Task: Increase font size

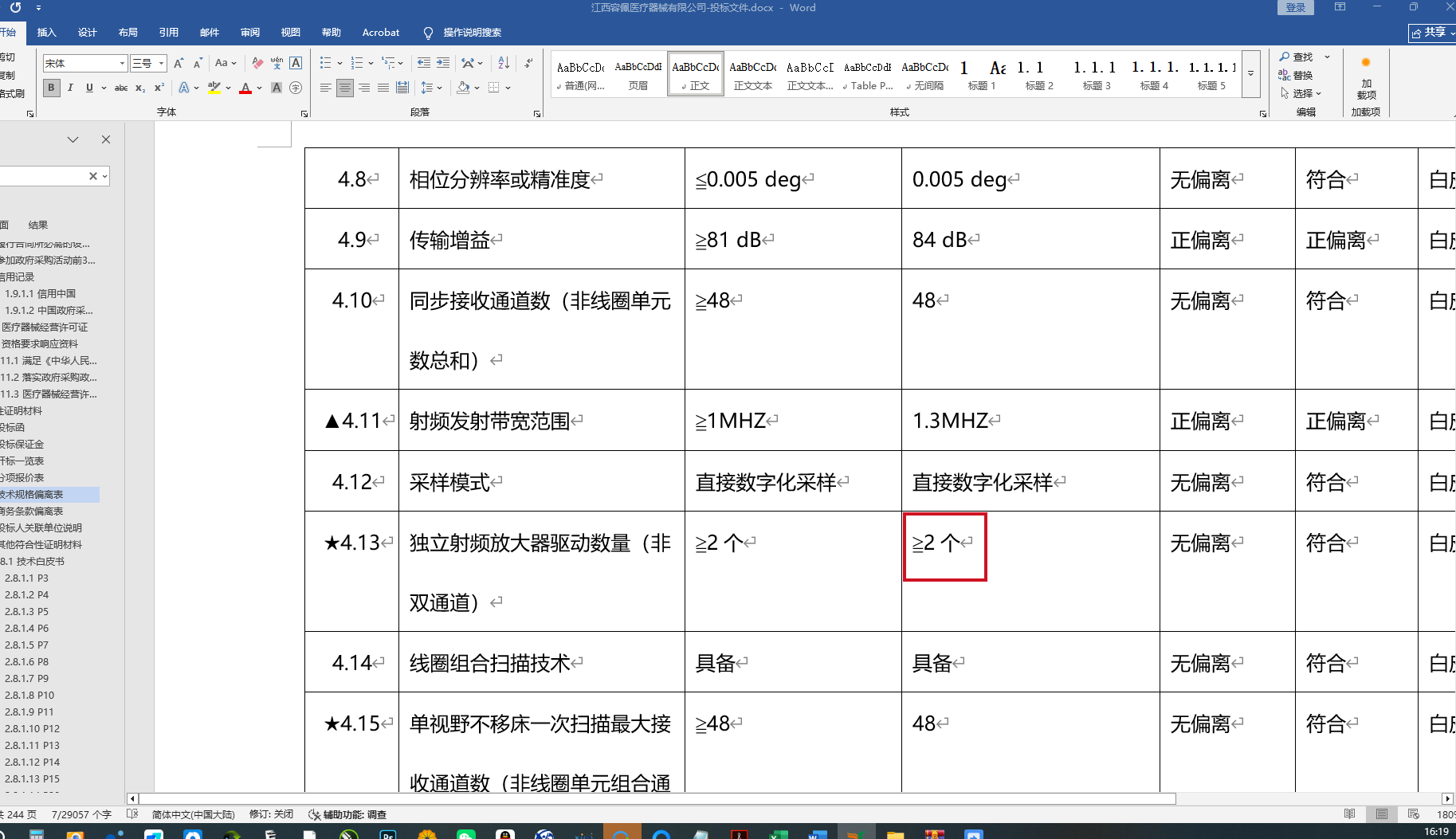Action: tap(179, 63)
